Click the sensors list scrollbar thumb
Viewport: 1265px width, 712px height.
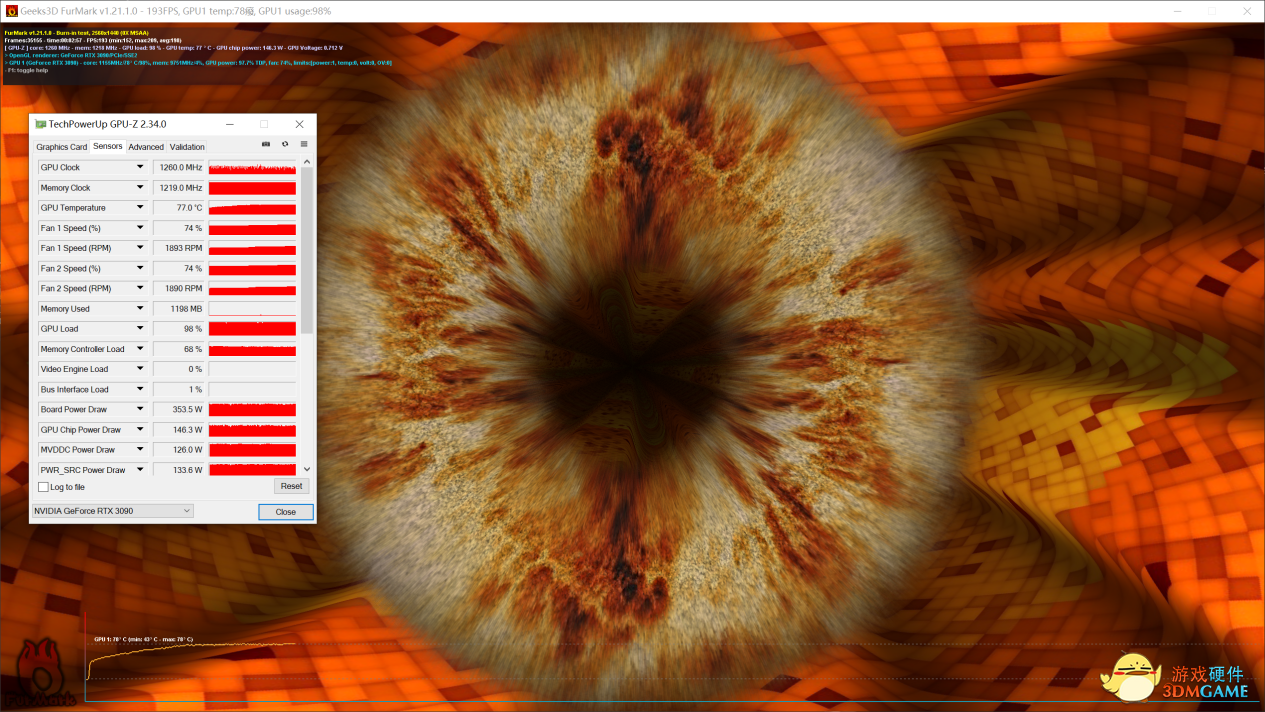(x=307, y=250)
